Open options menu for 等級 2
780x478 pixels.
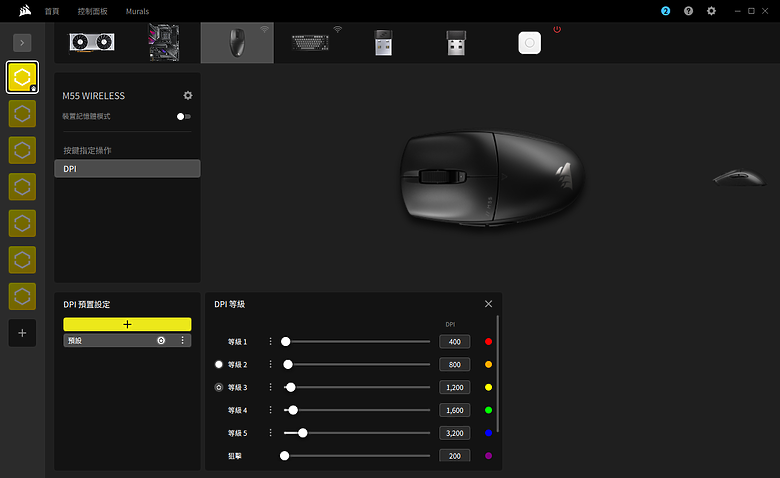point(270,364)
